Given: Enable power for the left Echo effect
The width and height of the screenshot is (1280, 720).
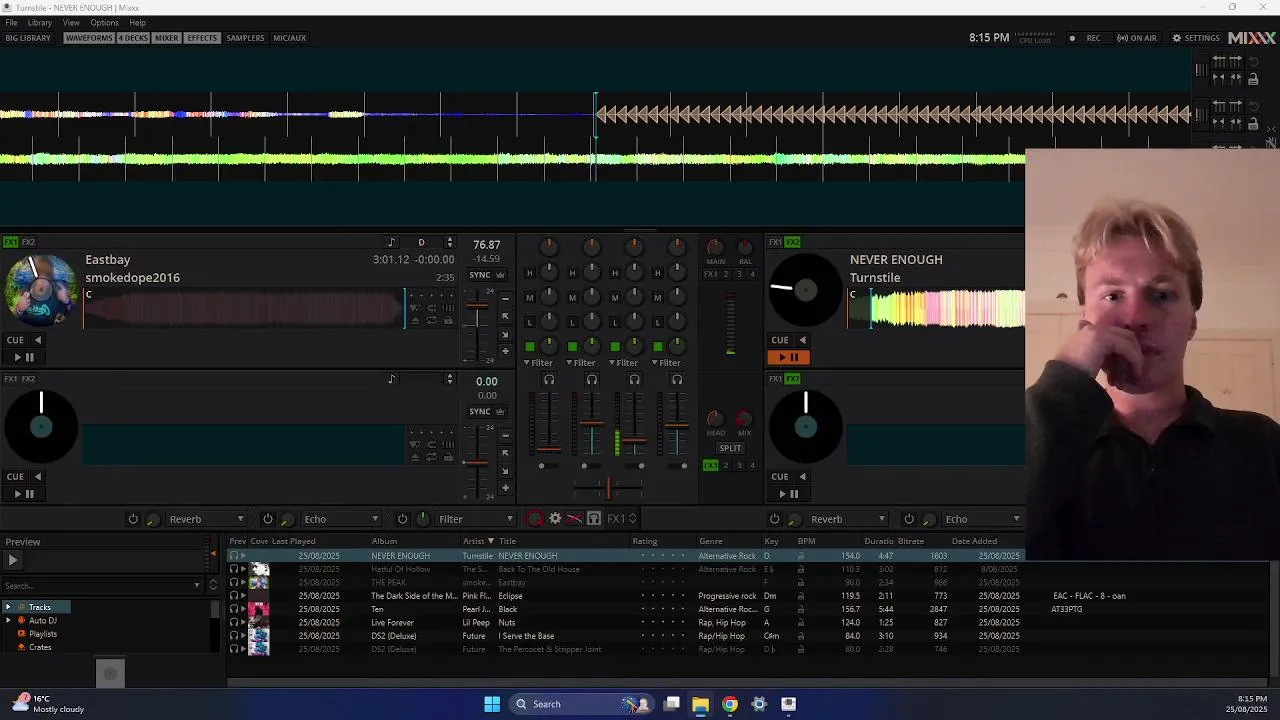Looking at the screenshot, I should point(267,519).
